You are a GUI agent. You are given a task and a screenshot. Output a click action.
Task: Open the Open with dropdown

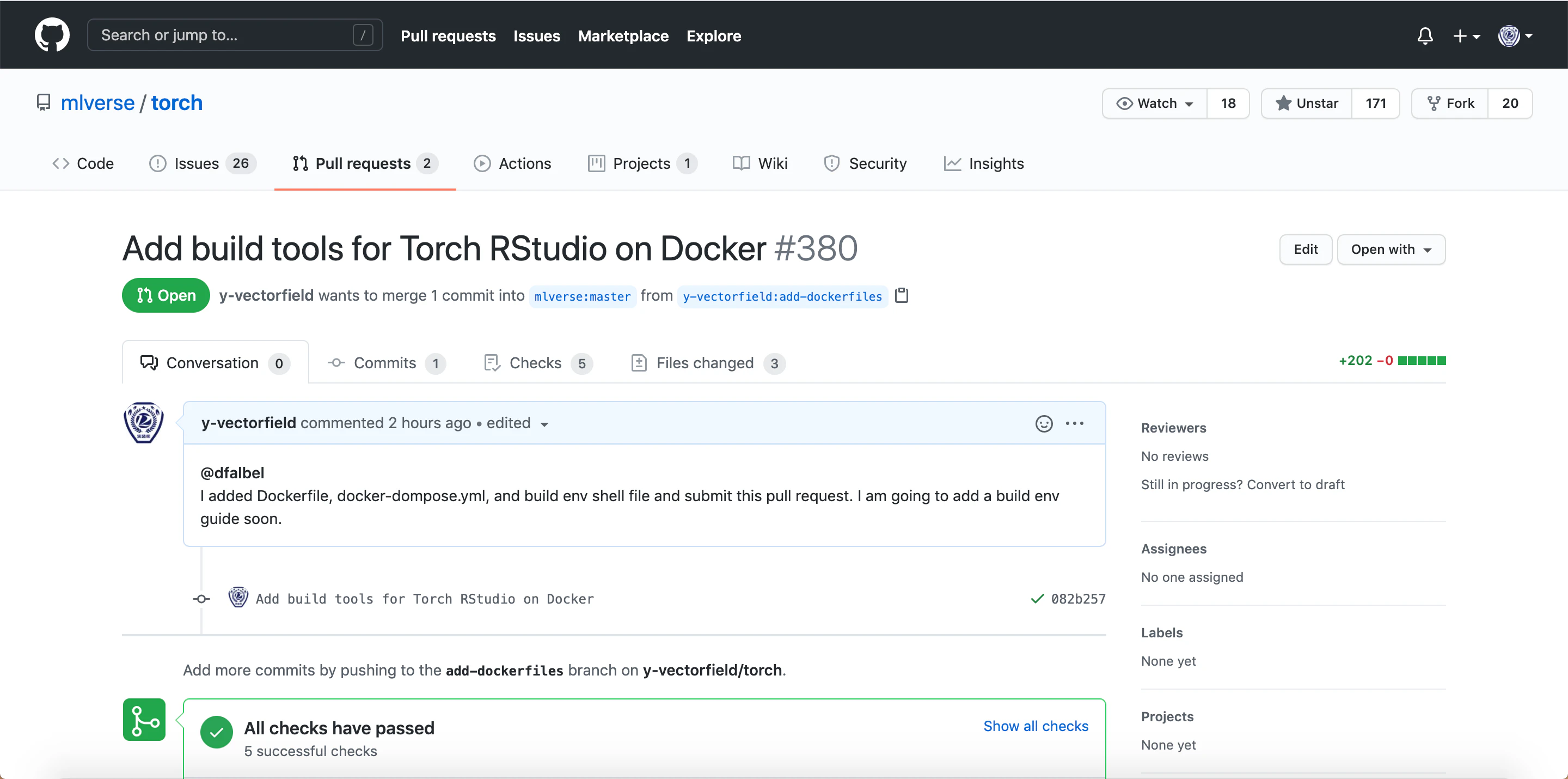[x=1392, y=249]
